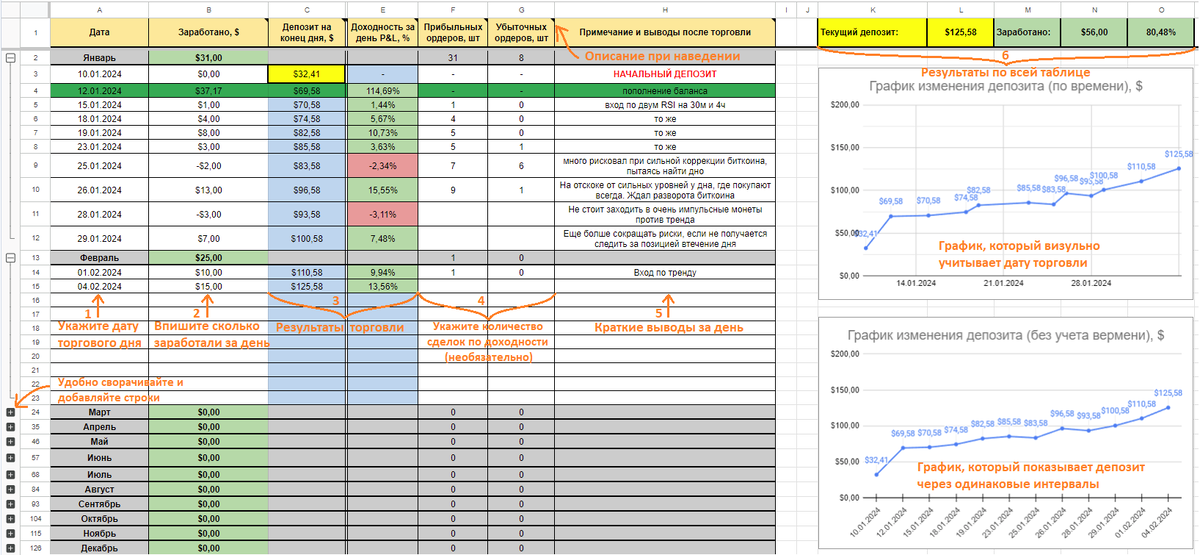This screenshot has width=1200, height=555.
Task: Select the 'Февраль' month cell
Action: [99, 257]
